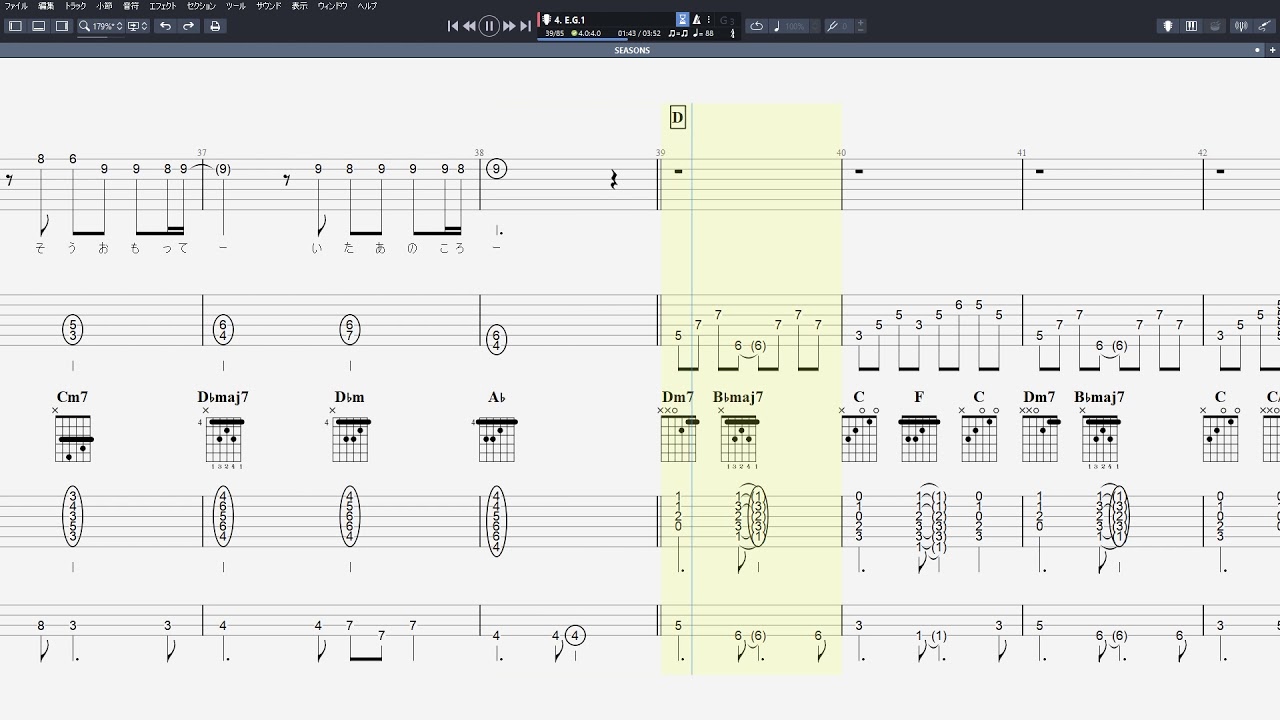
Task: Open the ファイル menu
Action: coord(16,6)
